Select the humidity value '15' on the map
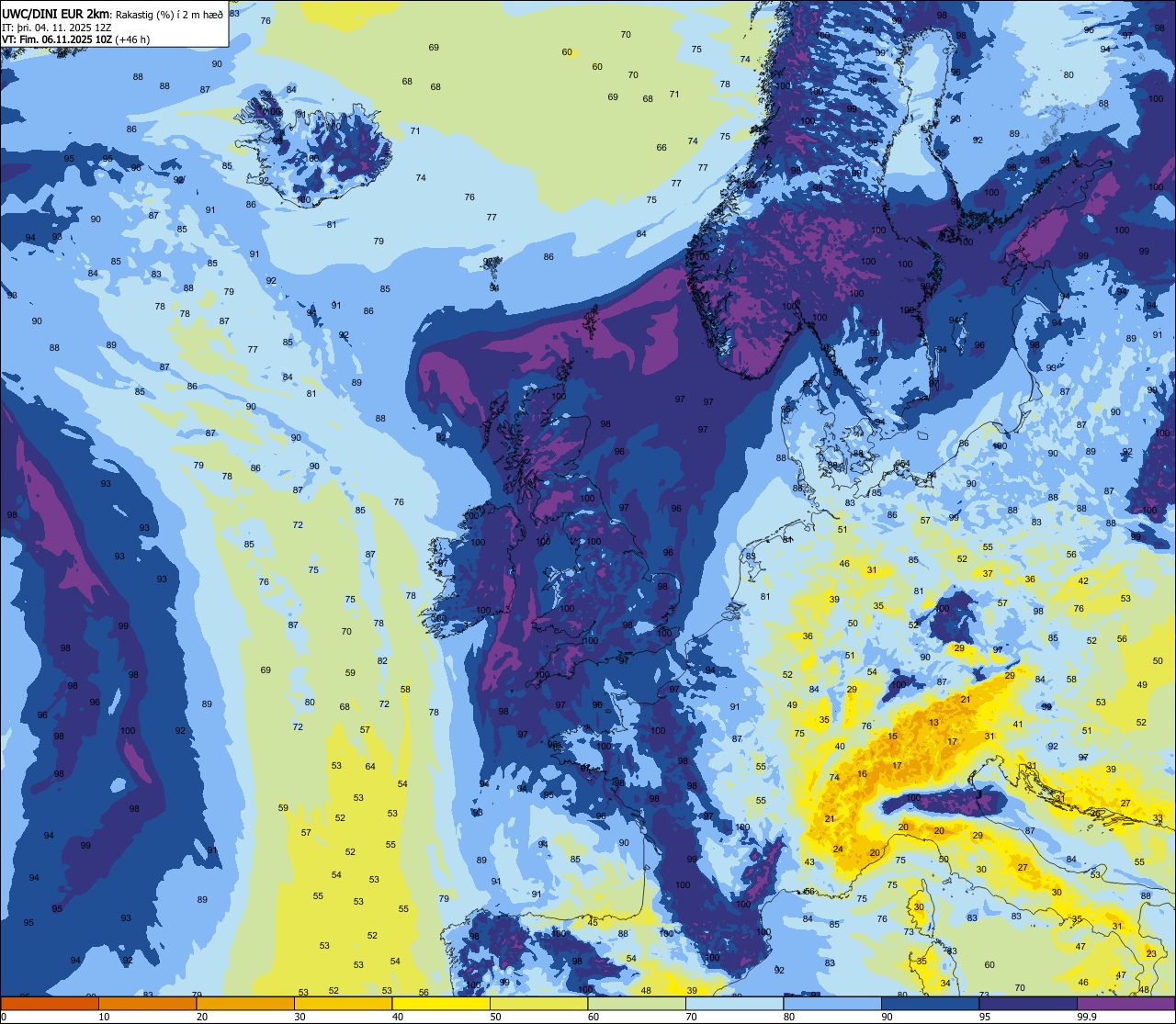 point(892,737)
